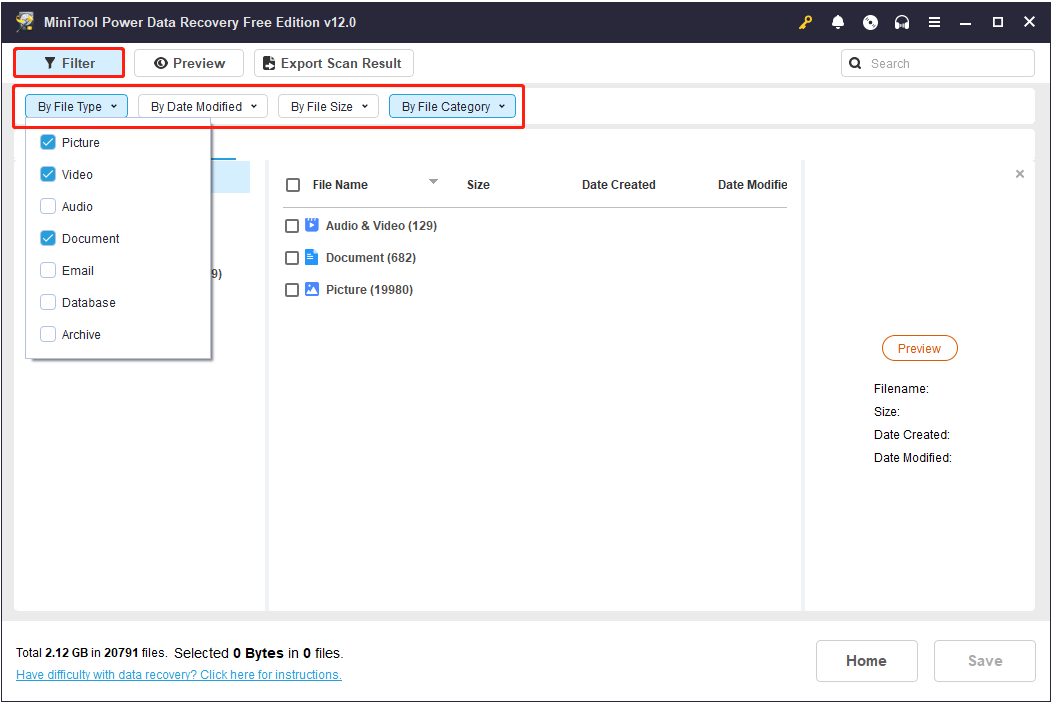Click the Preview toolbar button
The width and height of the screenshot is (1054, 704).
(x=189, y=63)
